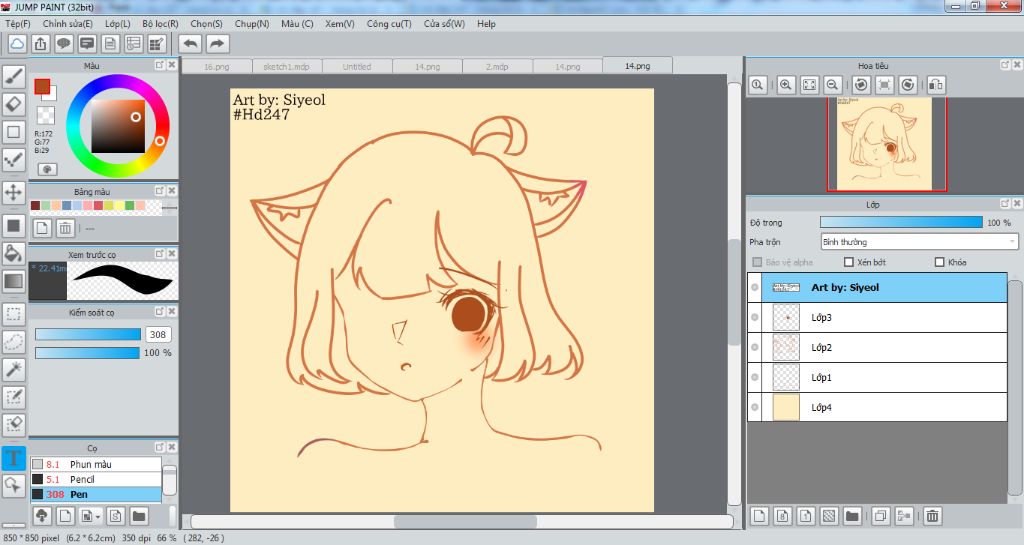Click brush size value field 308

point(158,334)
